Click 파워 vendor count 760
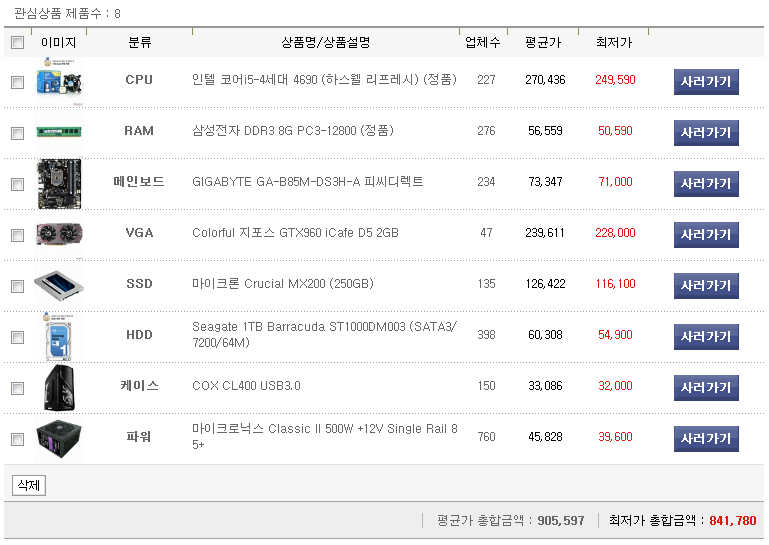Viewport: 769px width, 545px height. [x=486, y=437]
